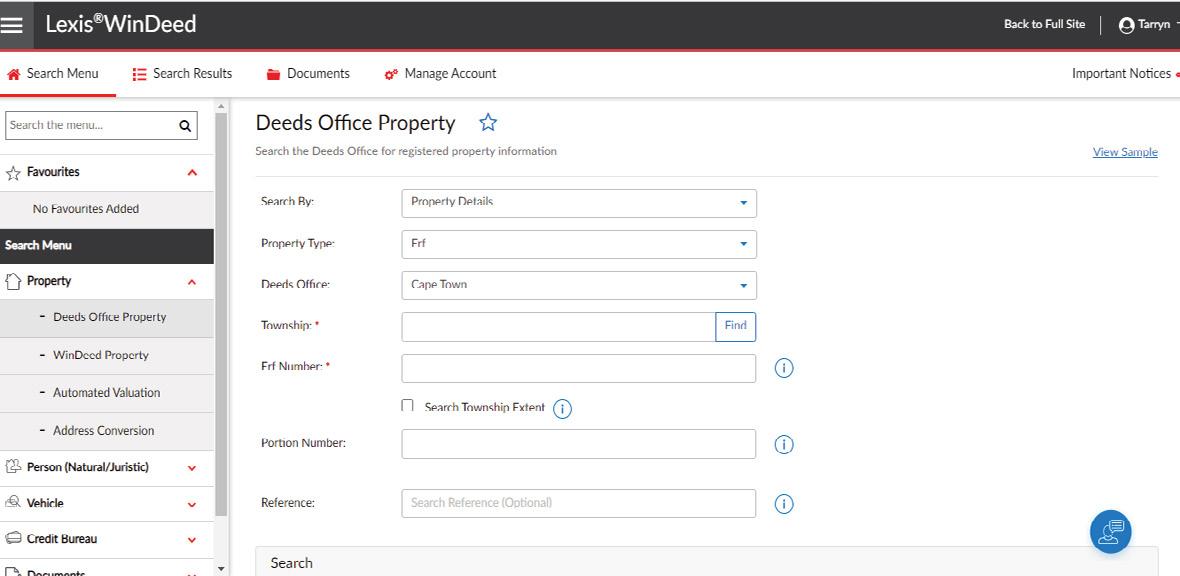The height and width of the screenshot is (576, 1180).
Task: Click the Person section icon
Action: [x=13, y=467]
